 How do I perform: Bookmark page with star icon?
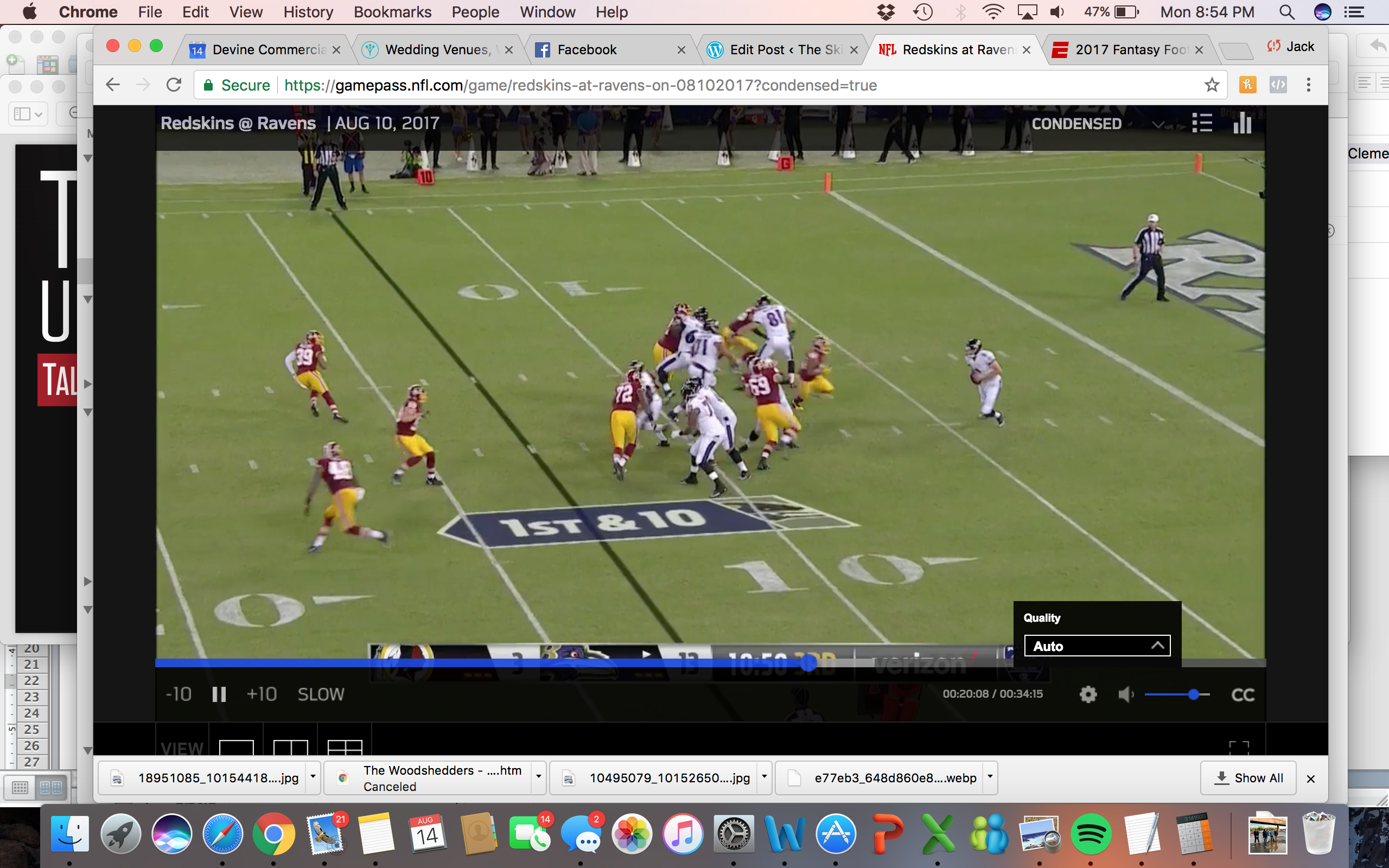click(x=1212, y=85)
